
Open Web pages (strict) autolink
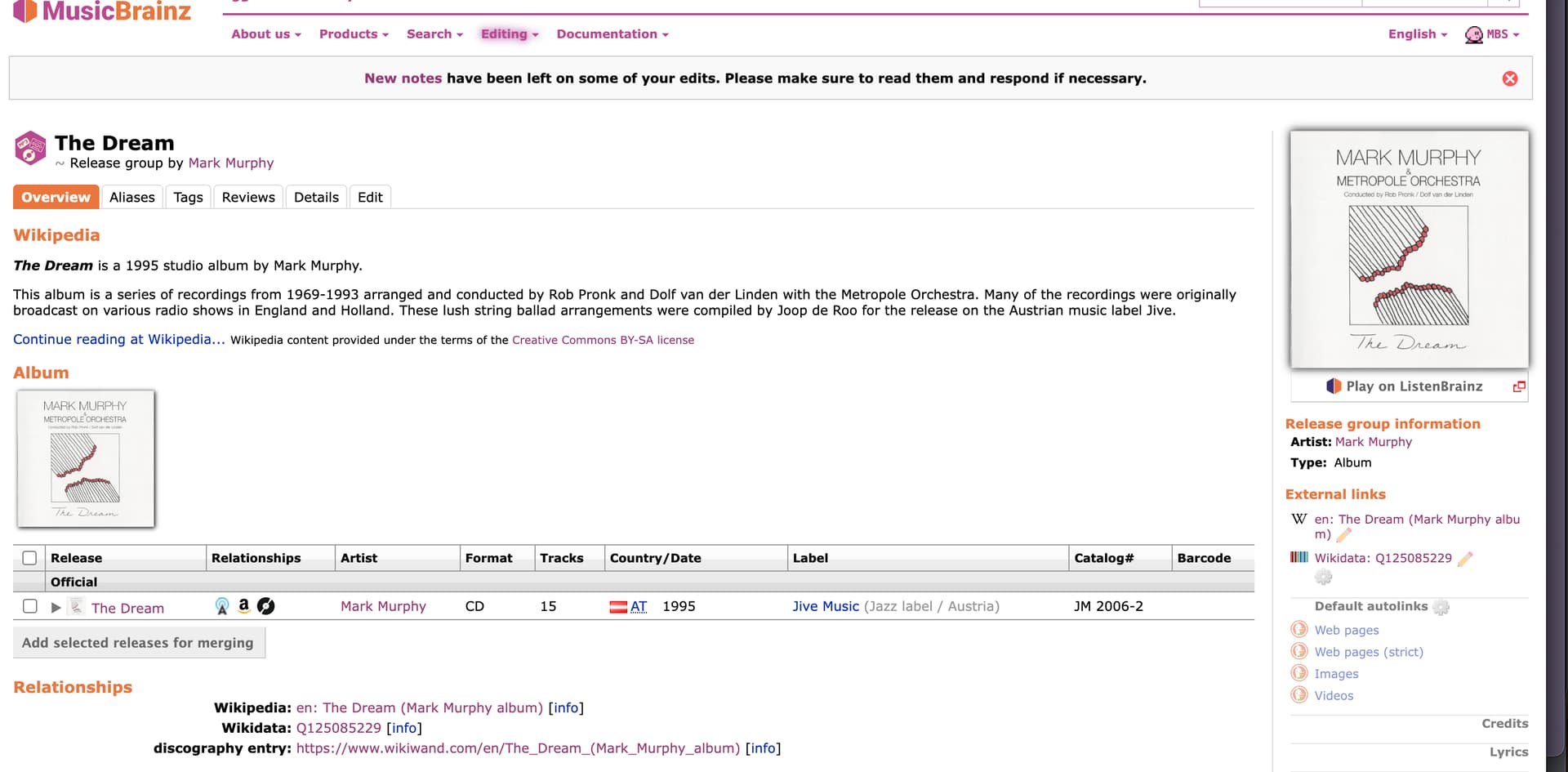[x=1369, y=652]
